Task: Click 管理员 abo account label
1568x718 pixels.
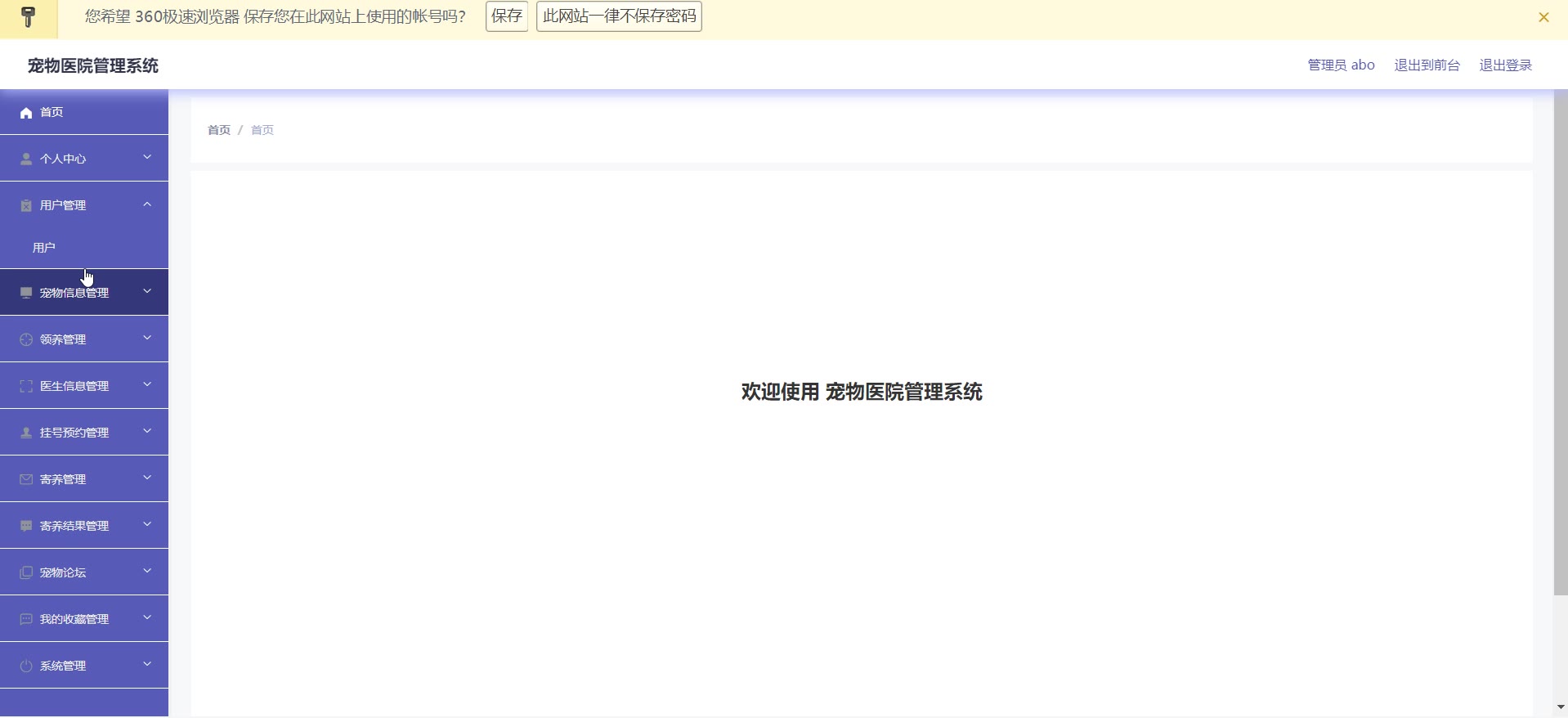Action: tap(1341, 65)
